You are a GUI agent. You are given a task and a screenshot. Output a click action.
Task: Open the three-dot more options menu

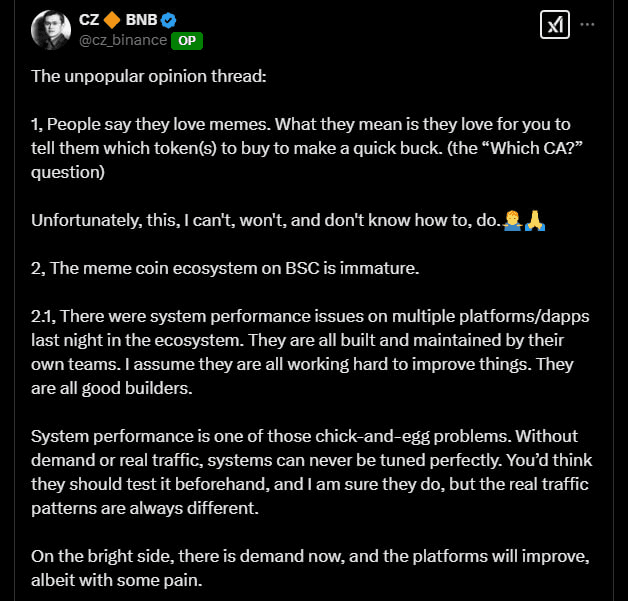point(587,24)
